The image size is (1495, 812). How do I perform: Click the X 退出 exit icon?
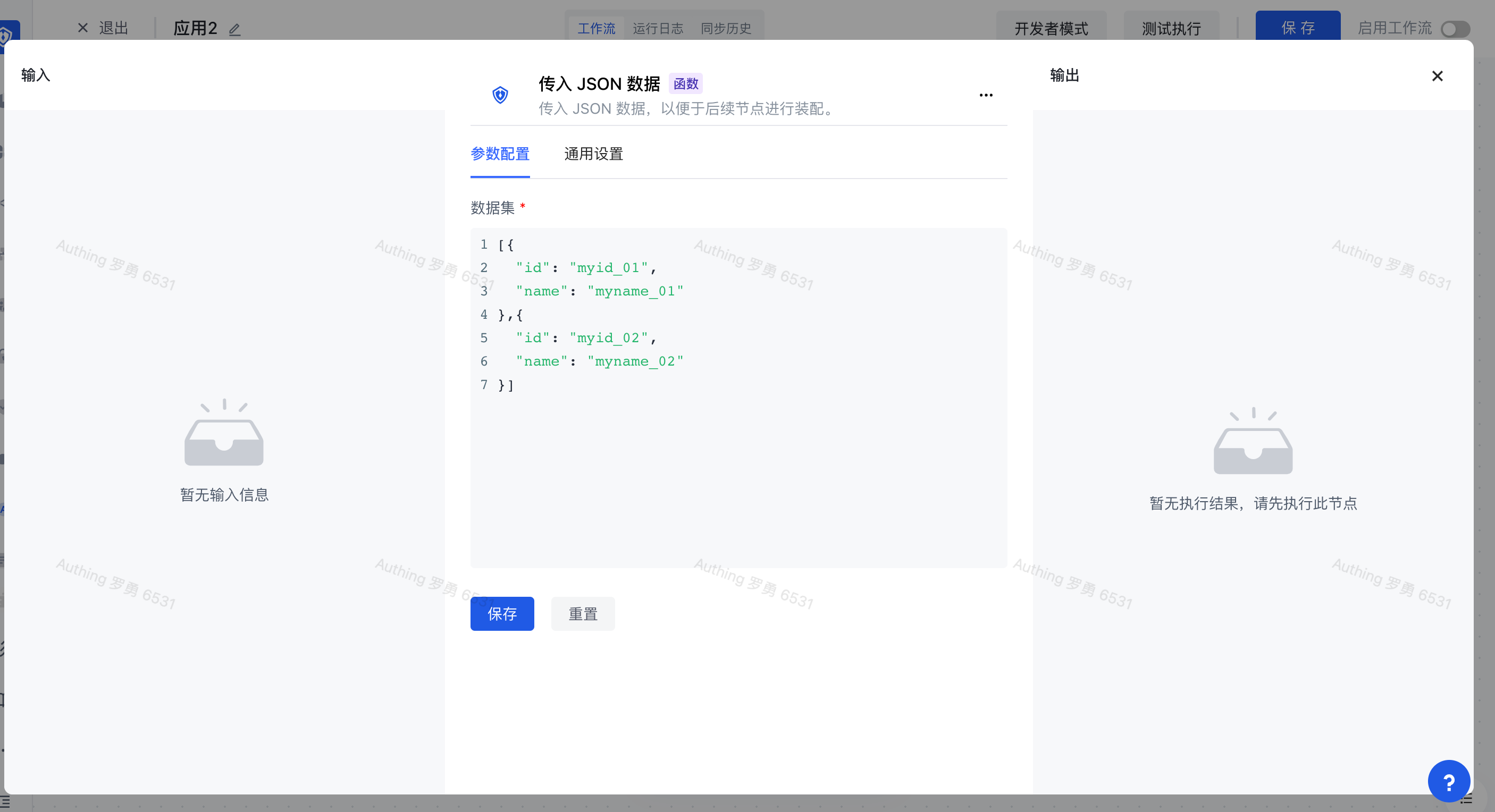tap(83, 28)
